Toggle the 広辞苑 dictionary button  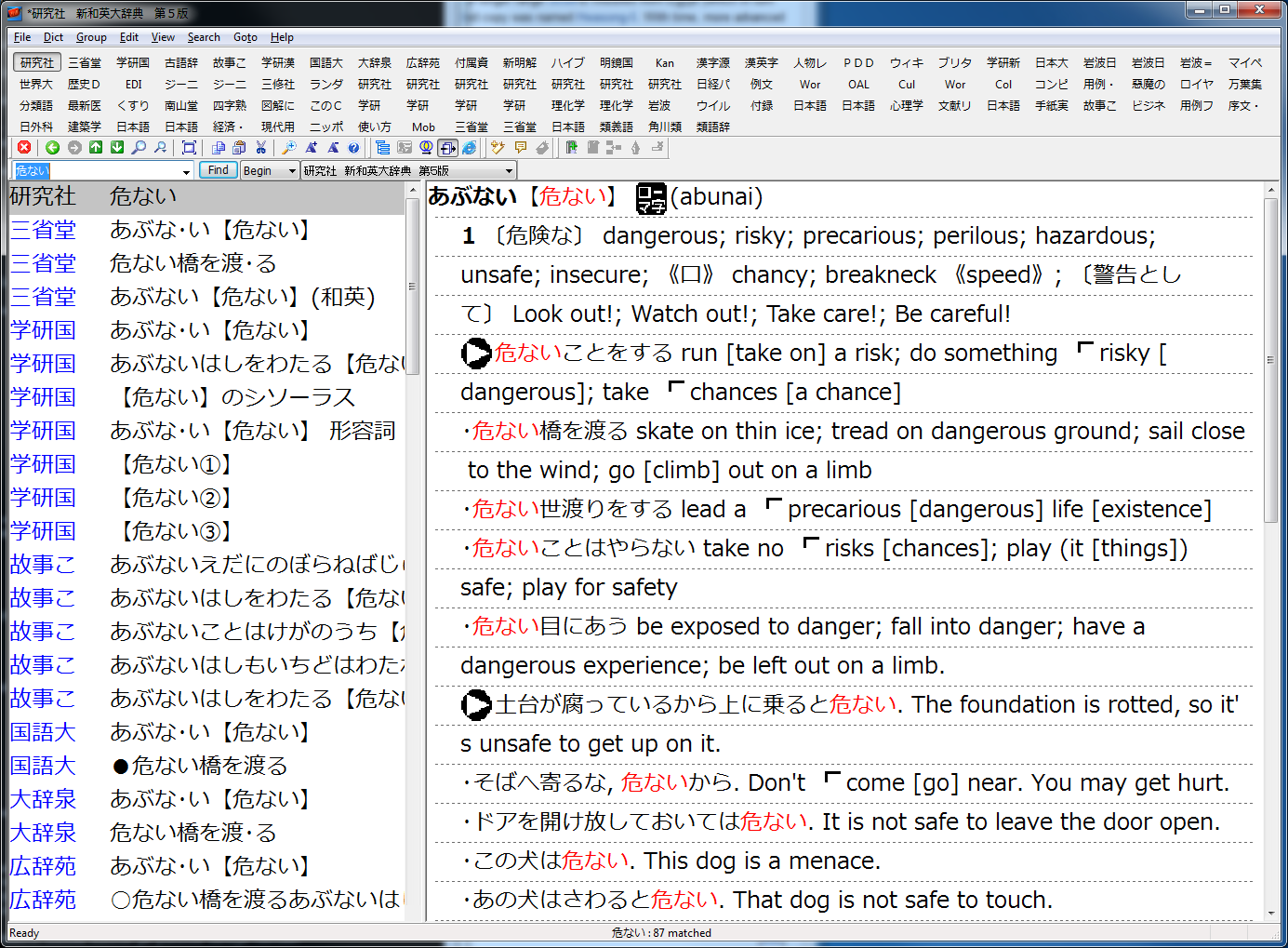pos(423,62)
